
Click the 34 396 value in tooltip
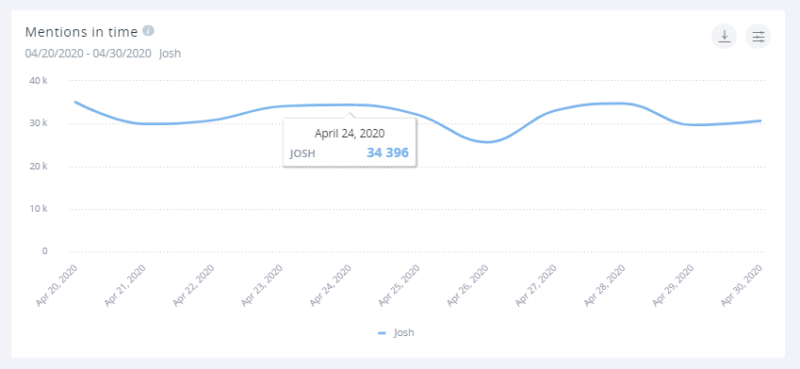click(388, 153)
